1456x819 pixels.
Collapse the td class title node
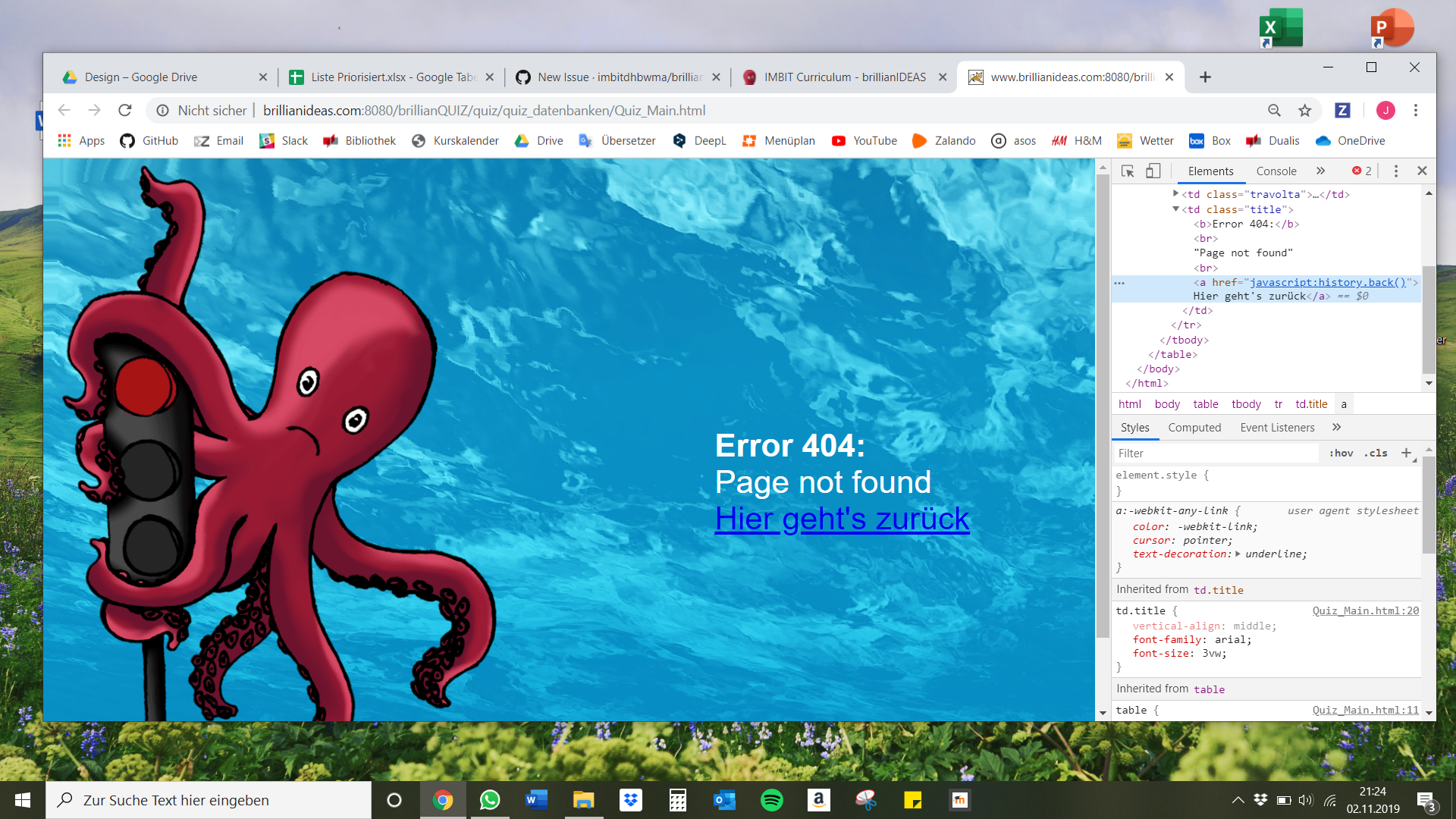(1175, 209)
